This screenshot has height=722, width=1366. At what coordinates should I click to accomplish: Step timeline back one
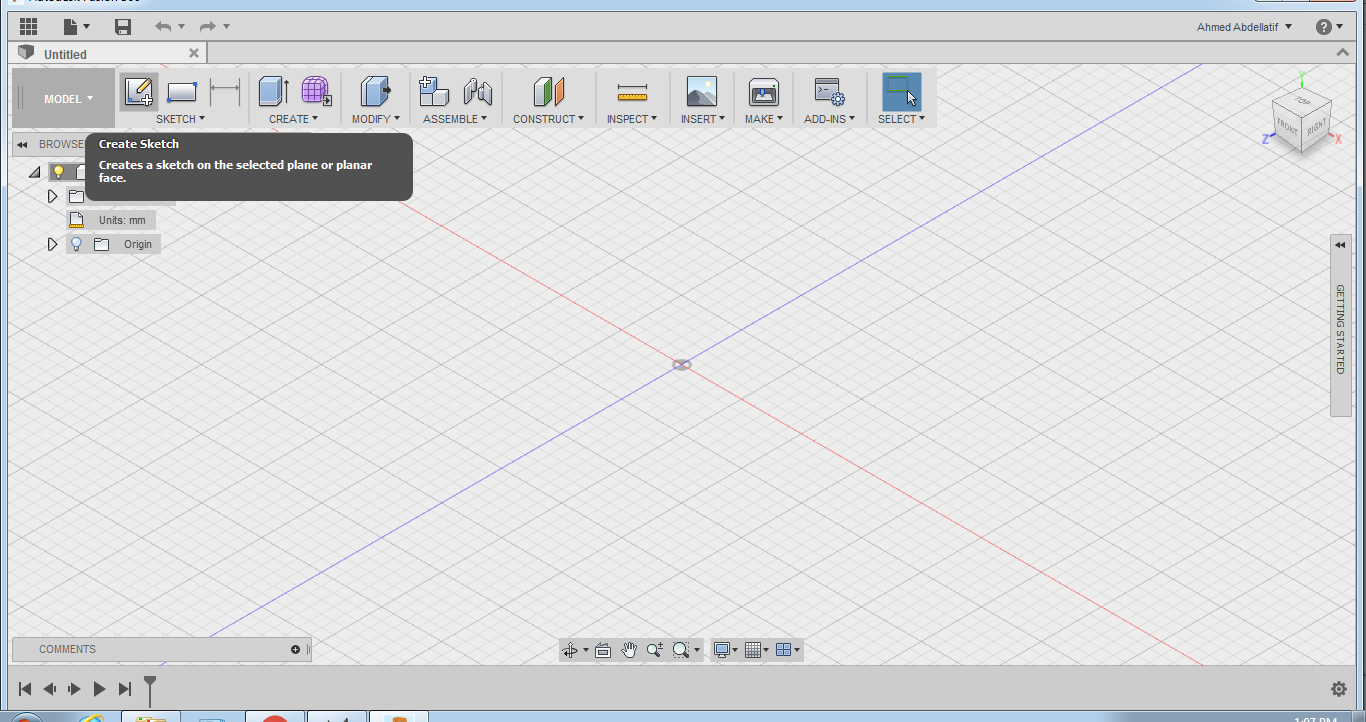point(49,689)
